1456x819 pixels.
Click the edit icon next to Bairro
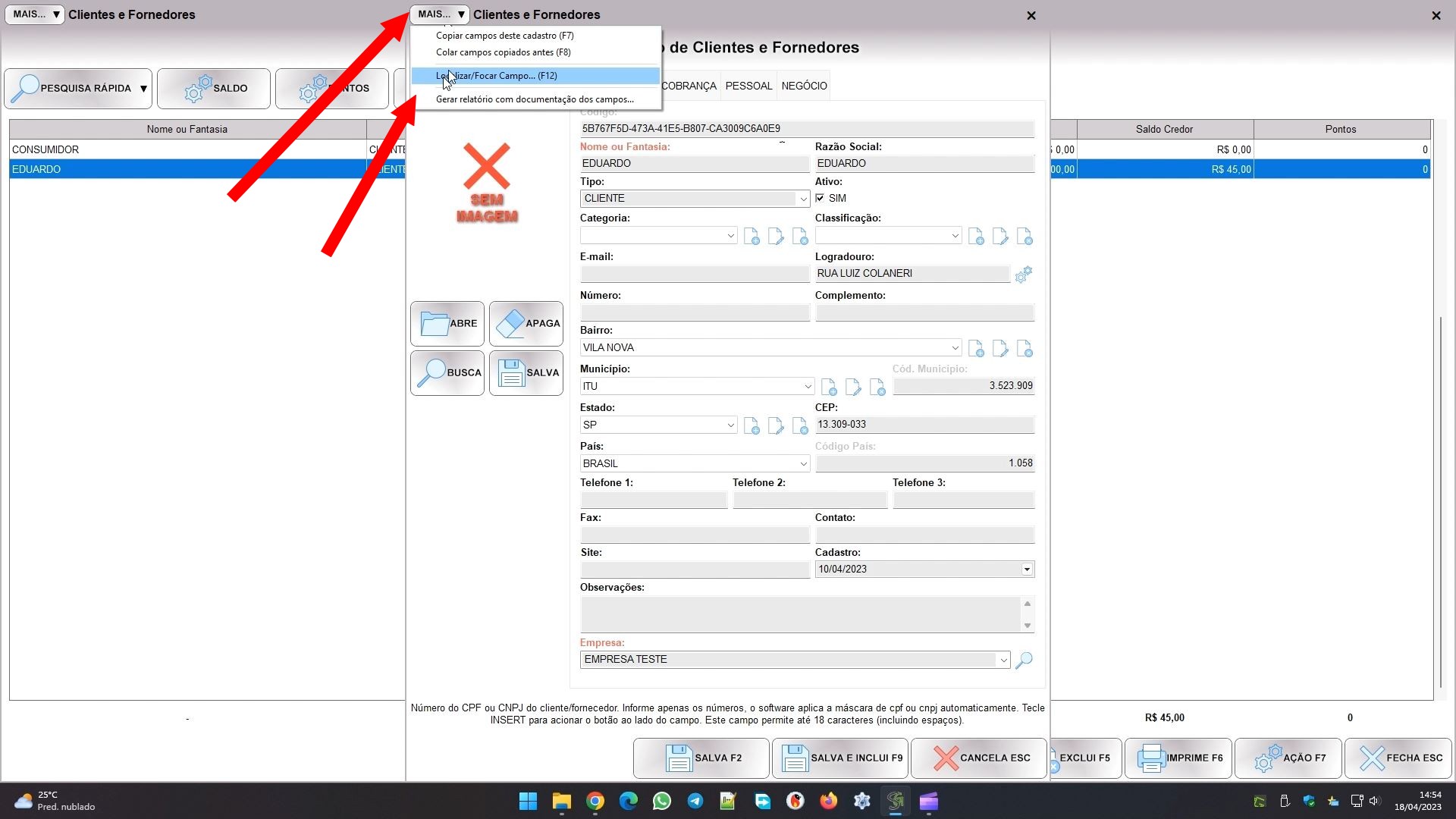click(1000, 349)
